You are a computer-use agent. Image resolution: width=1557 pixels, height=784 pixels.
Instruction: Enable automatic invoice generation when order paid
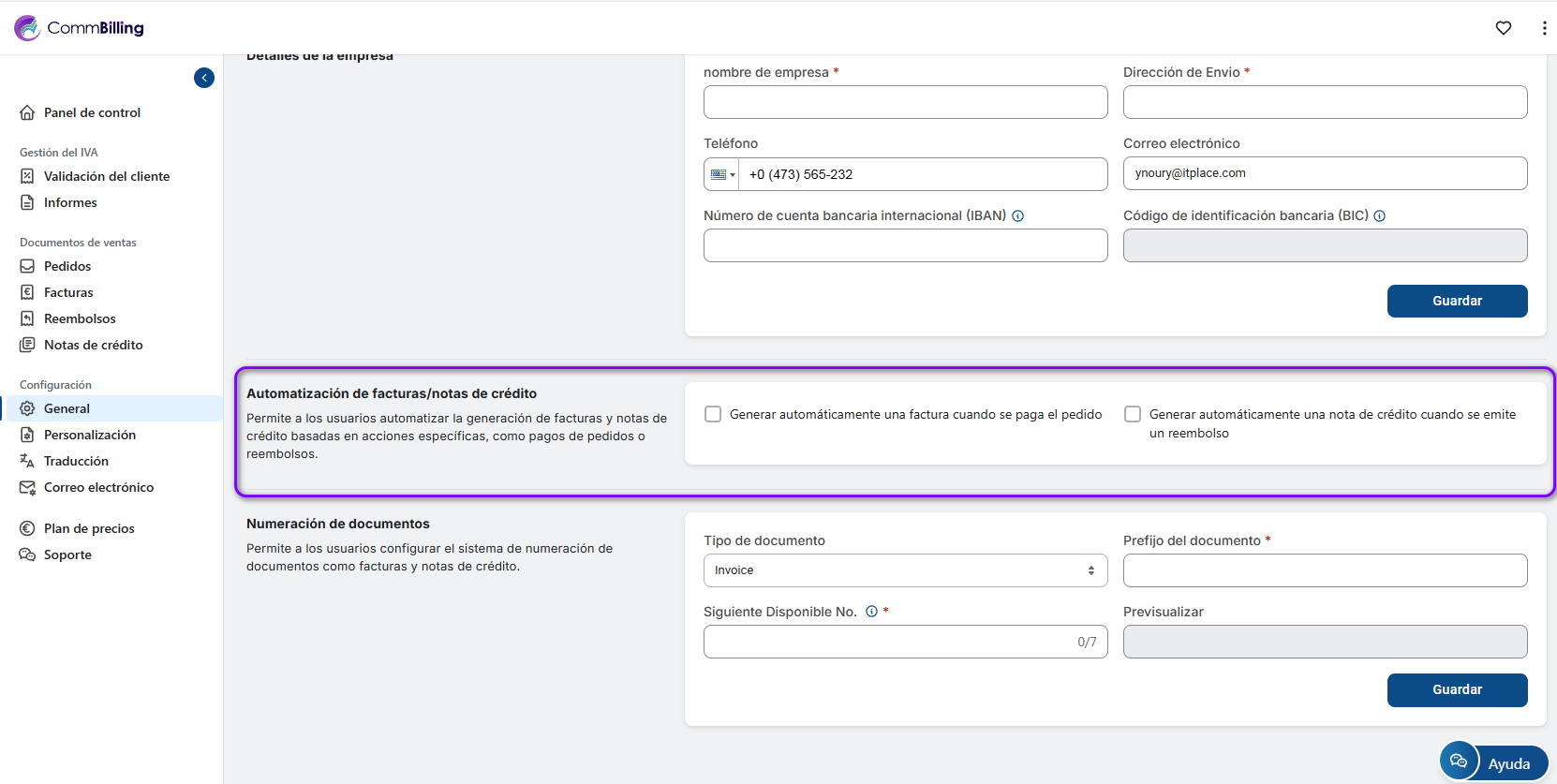tap(713, 414)
